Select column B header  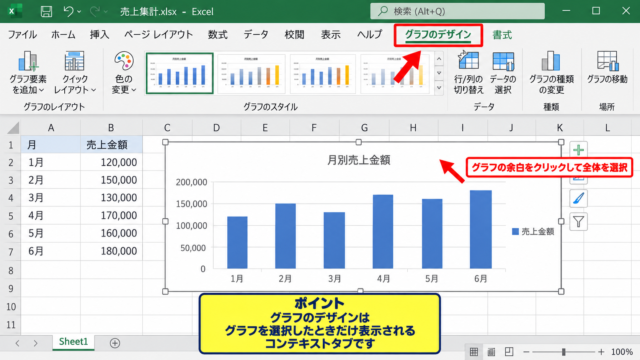(x=111, y=128)
